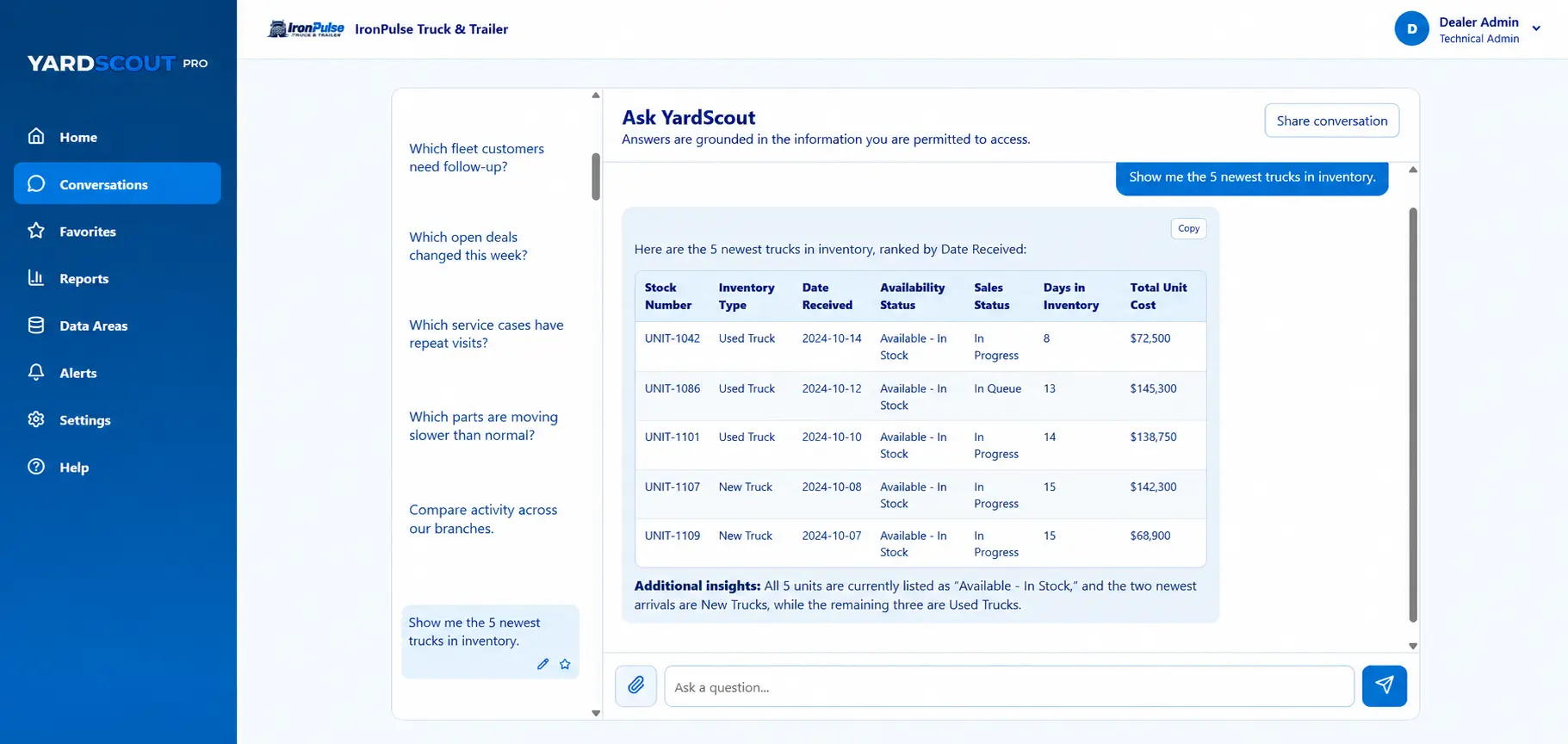Image resolution: width=1568 pixels, height=744 pixels.
Task: Click conversation list scroll up arrow
Action: pos(596,95)
